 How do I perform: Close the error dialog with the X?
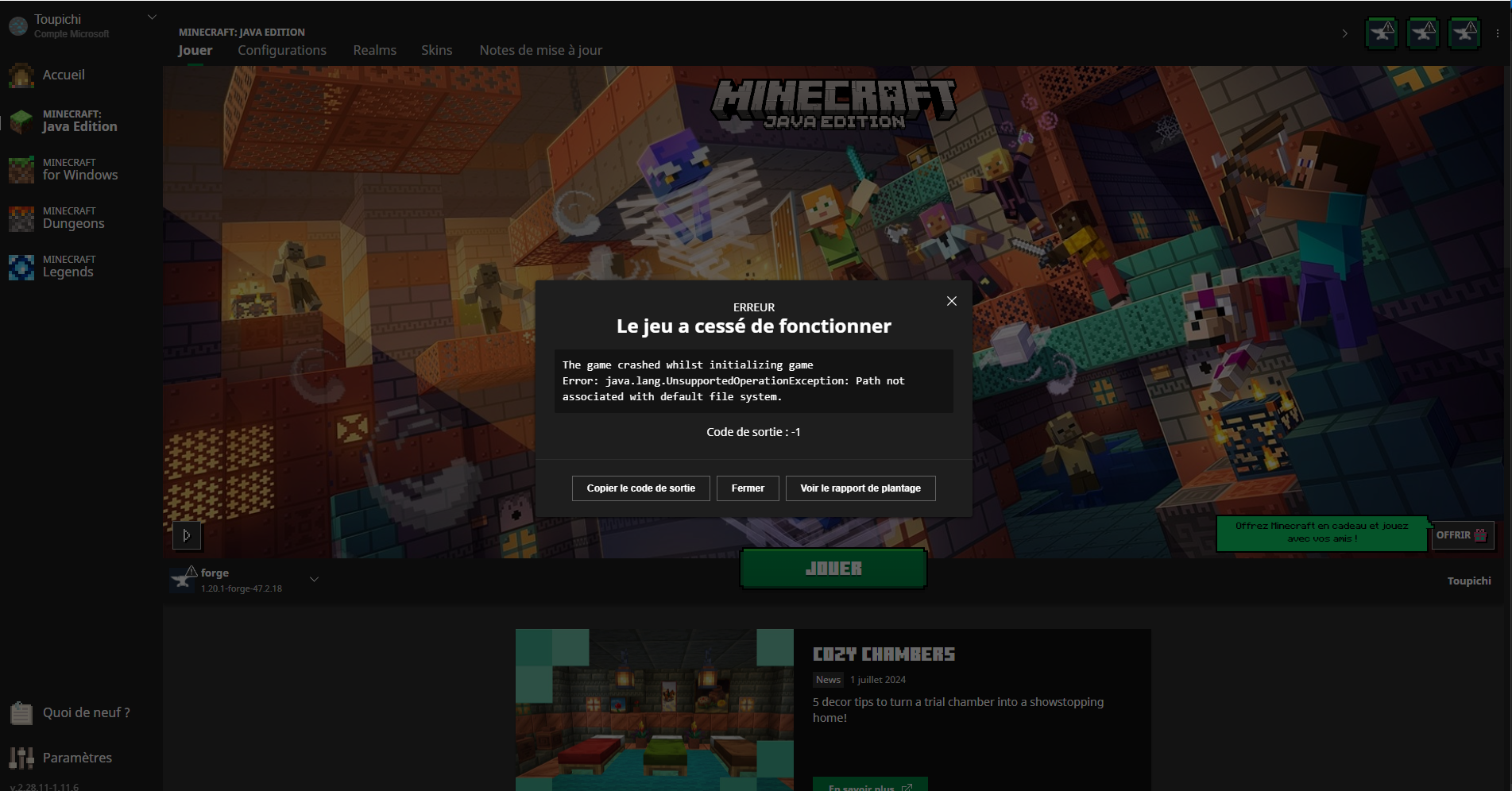pyautogui.click(x=951, y=301)
